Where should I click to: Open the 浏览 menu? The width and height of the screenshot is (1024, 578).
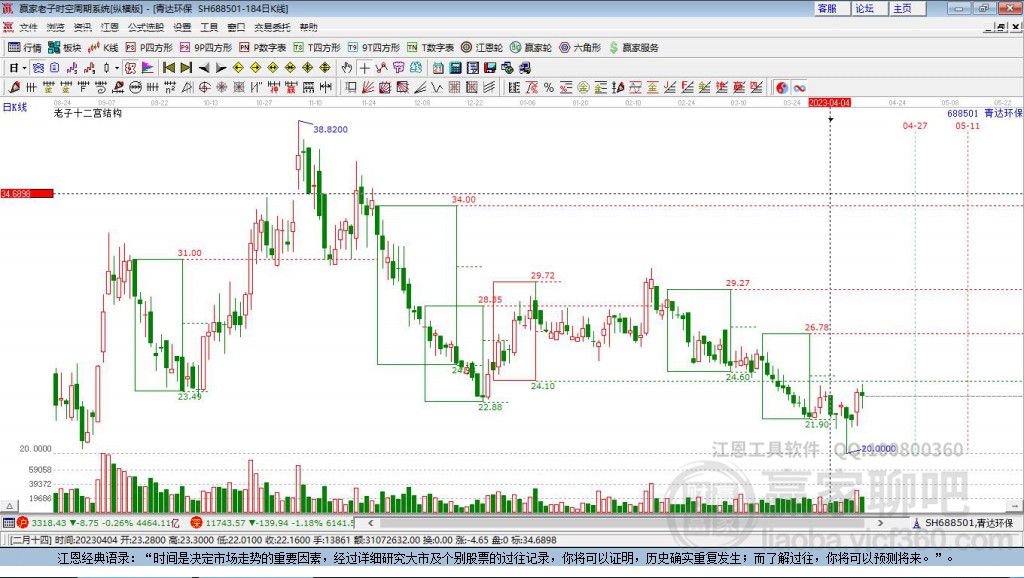pyautogui.click(x=56, y=27)
